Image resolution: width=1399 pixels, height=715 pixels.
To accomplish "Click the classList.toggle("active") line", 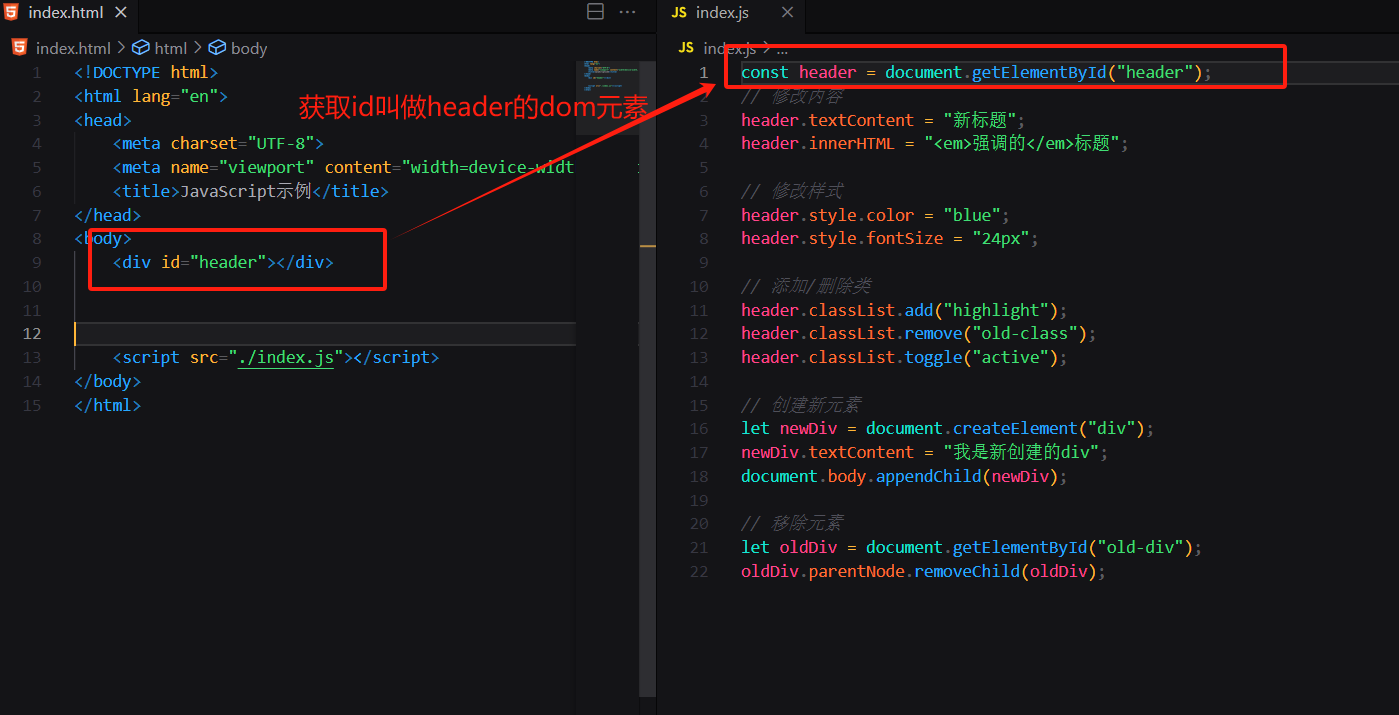I will [x=904, y=357].
